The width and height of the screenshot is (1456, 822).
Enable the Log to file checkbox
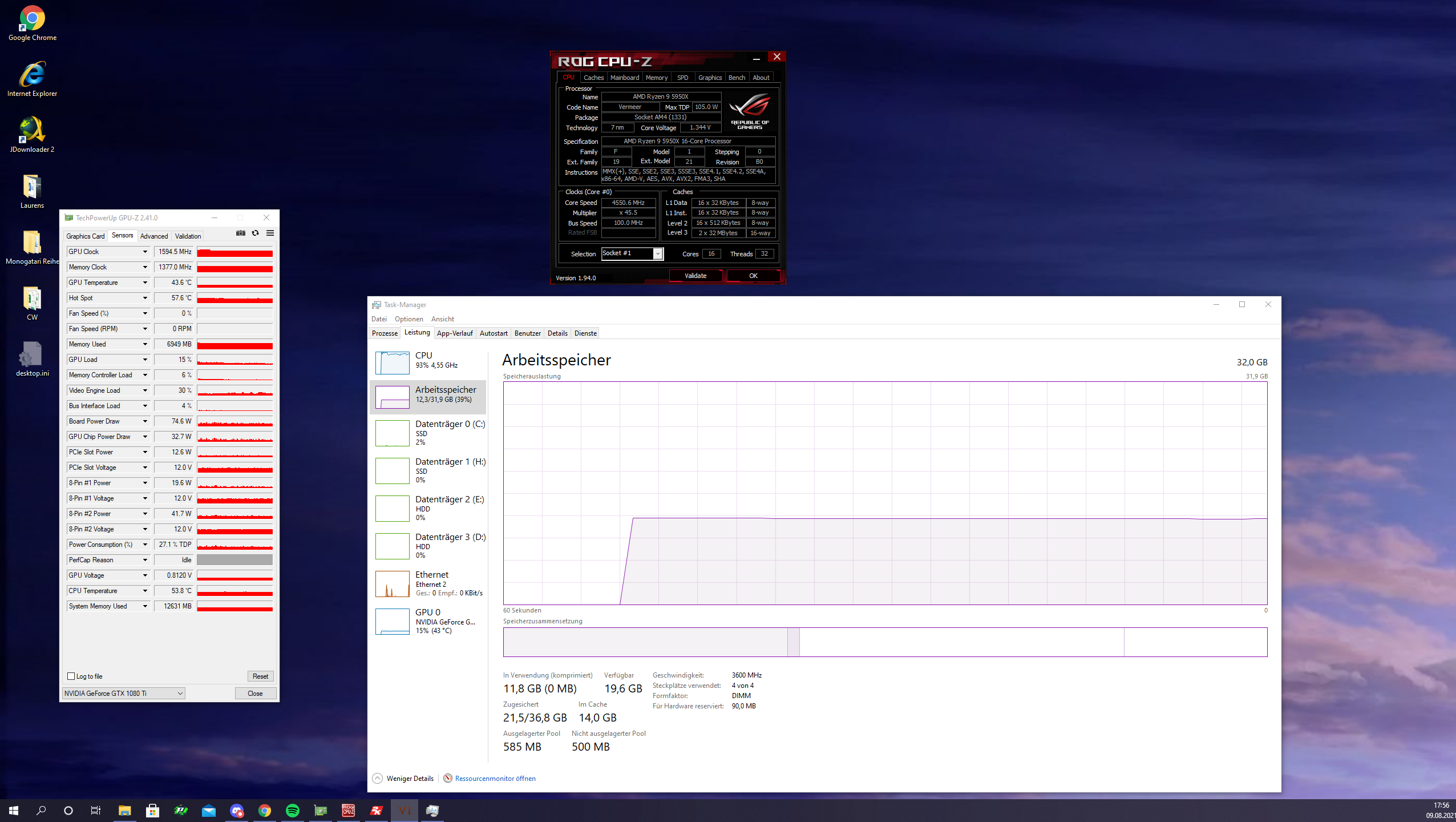click(x=71, y=676)
